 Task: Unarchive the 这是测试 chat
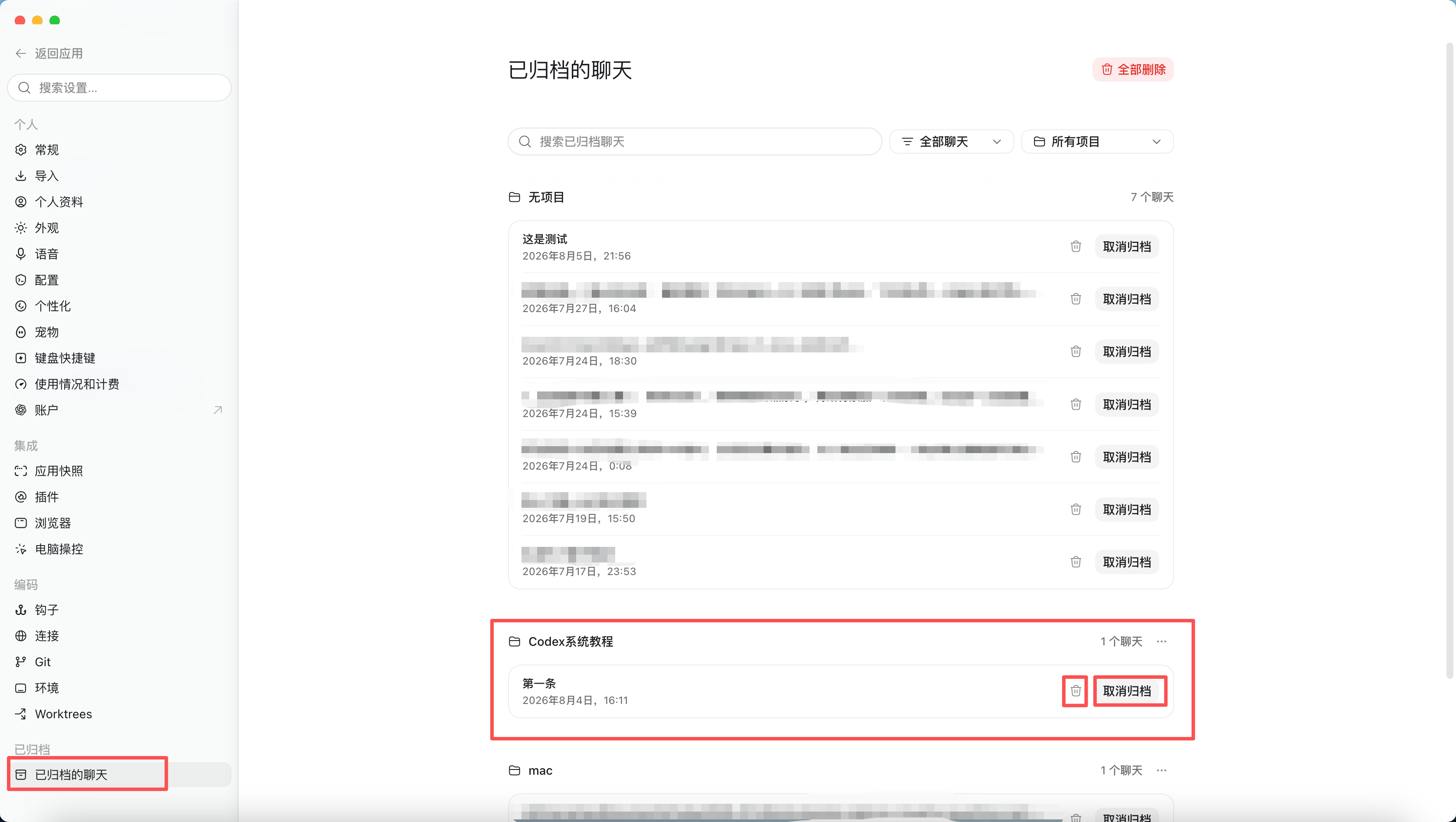point(1127,247)
